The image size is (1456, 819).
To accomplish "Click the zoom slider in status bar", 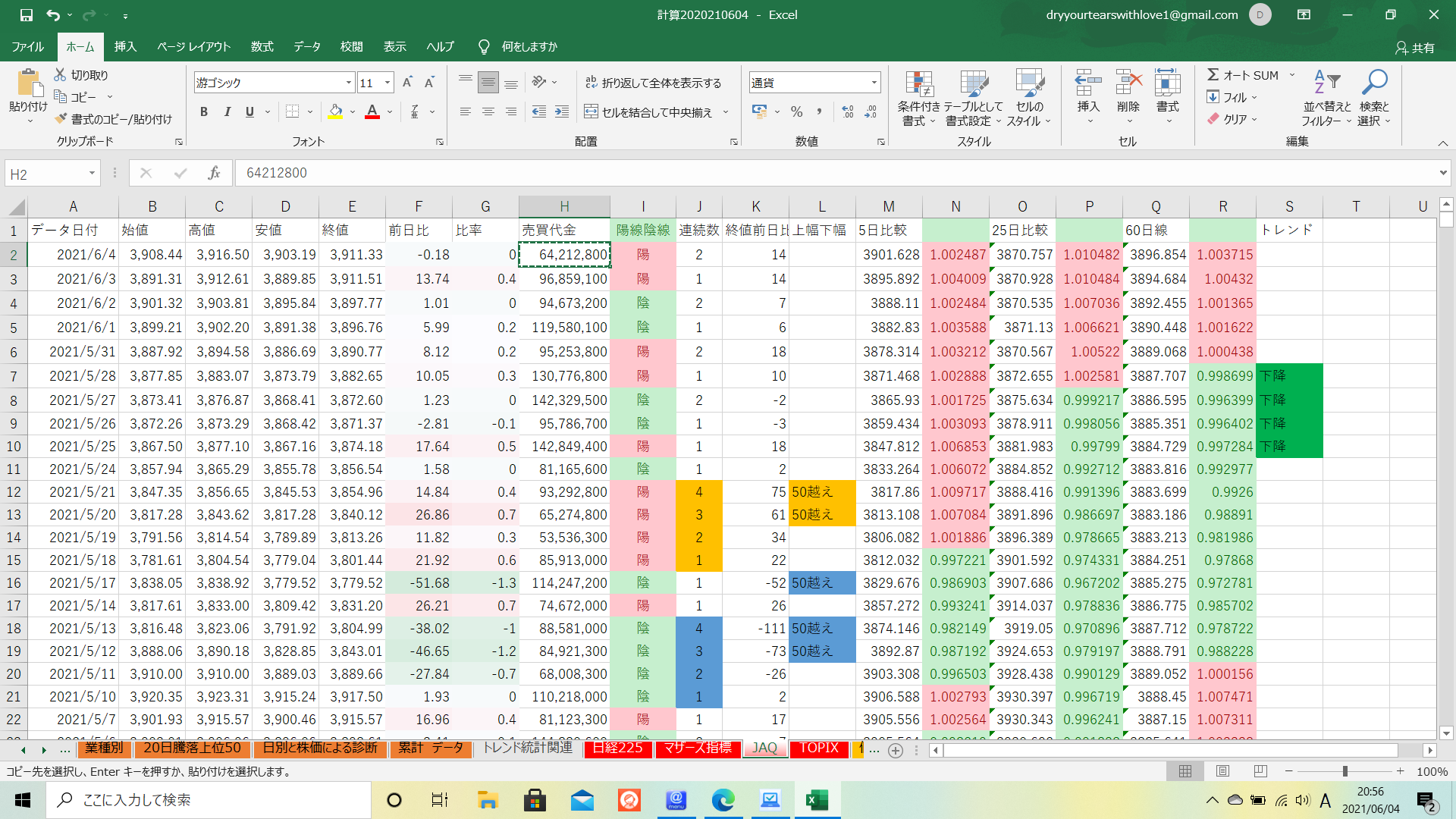I will (x=1345, y=771).
